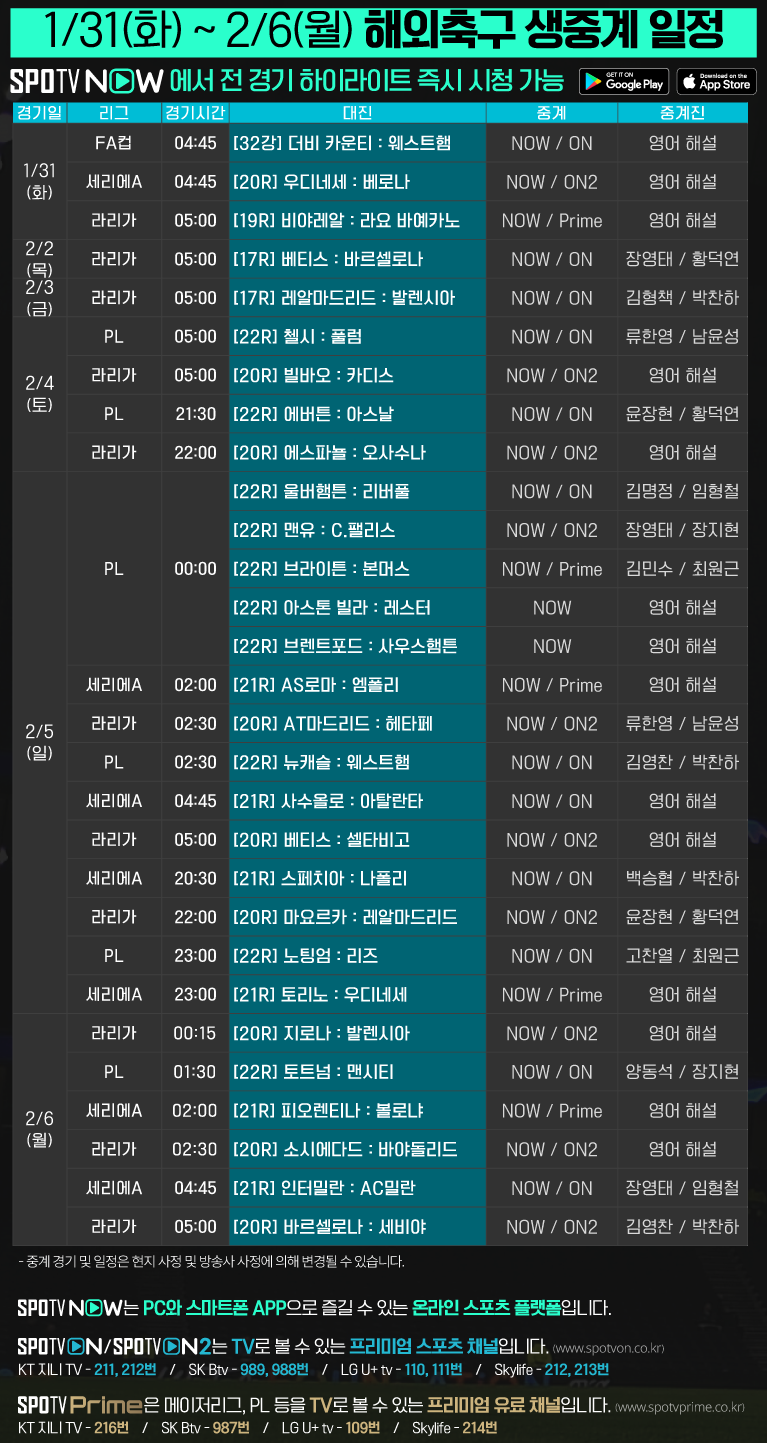Click the Google Play download badge

tap(622, 81)
